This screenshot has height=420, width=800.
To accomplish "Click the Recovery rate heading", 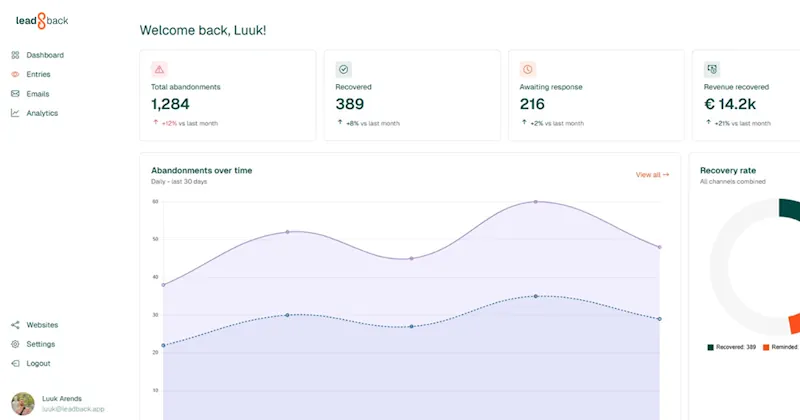I will [728, 170].
